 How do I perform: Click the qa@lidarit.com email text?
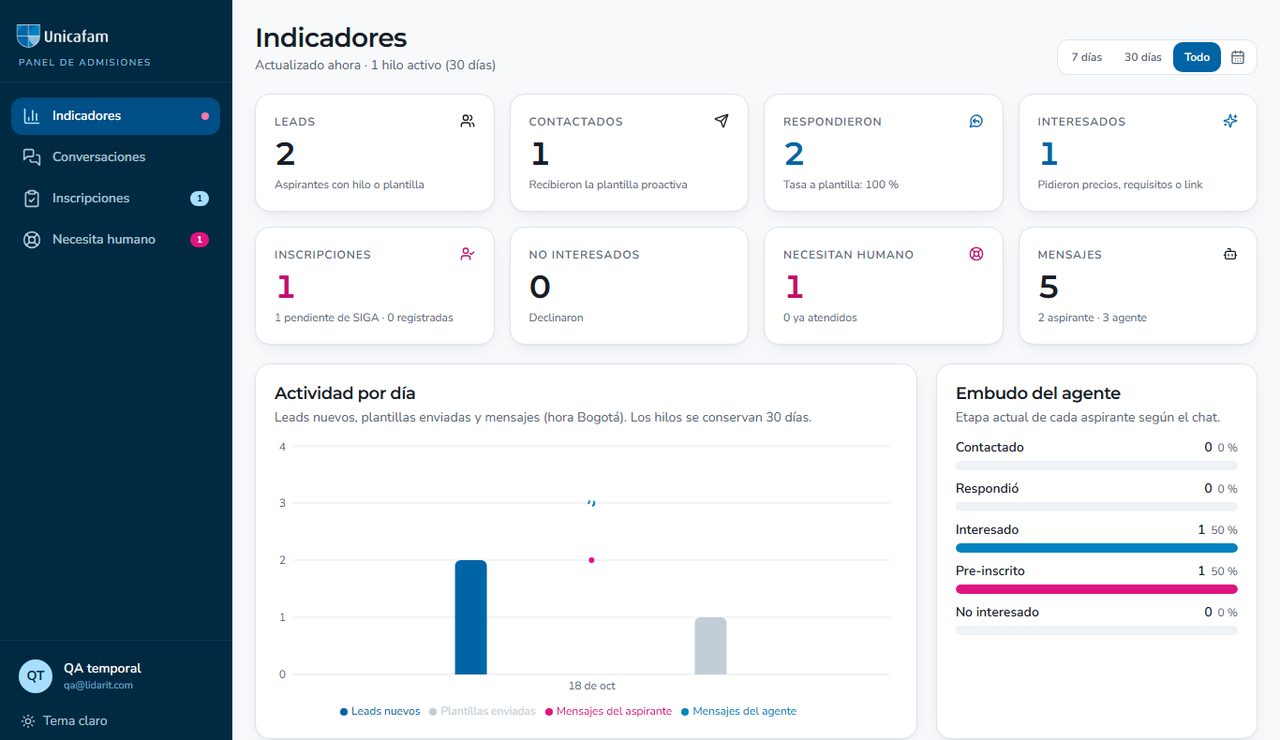(x=98, y=686)
